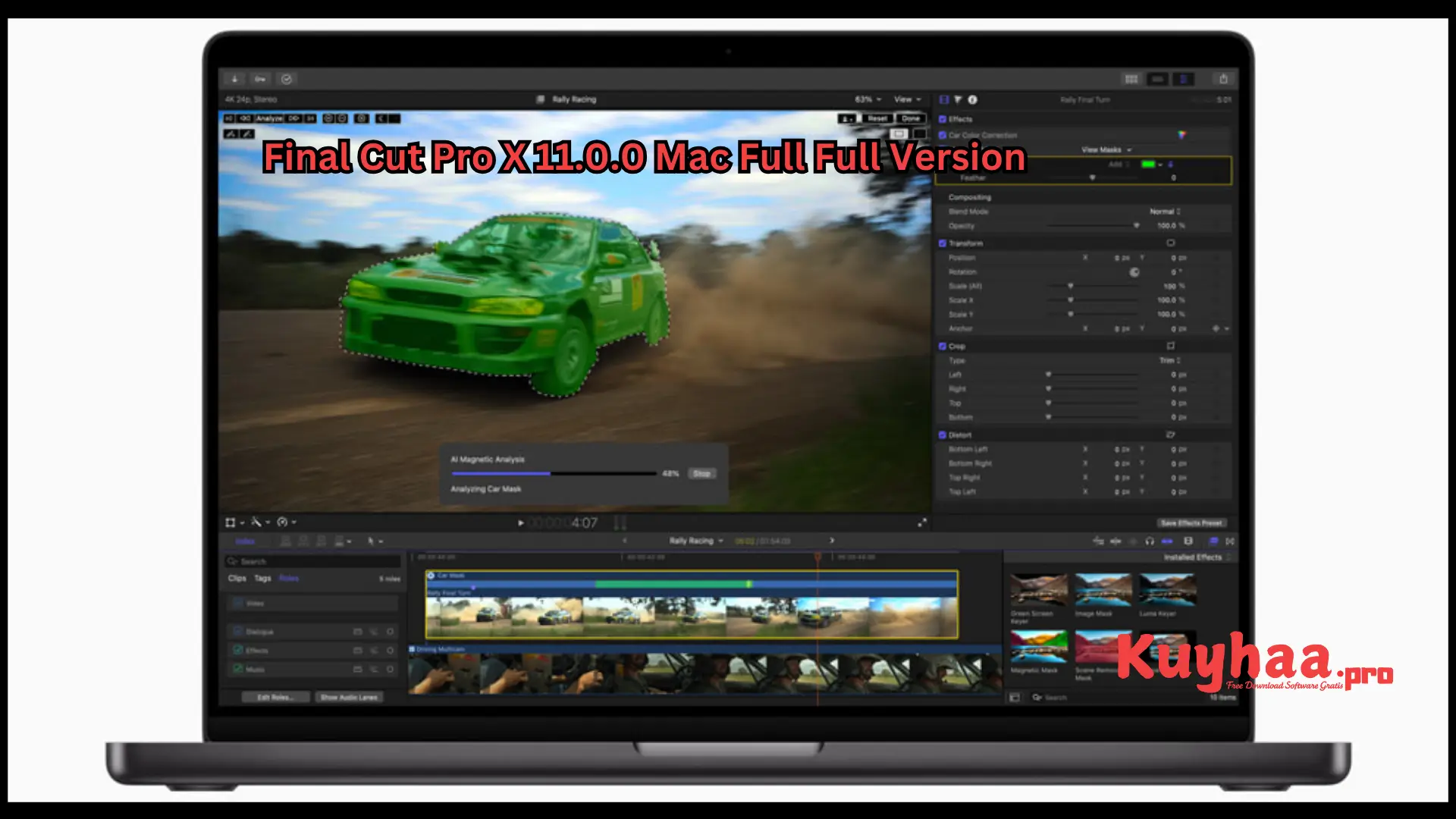
Task: Click Show Audio Lanes button
Action: (x=349, y=697)
